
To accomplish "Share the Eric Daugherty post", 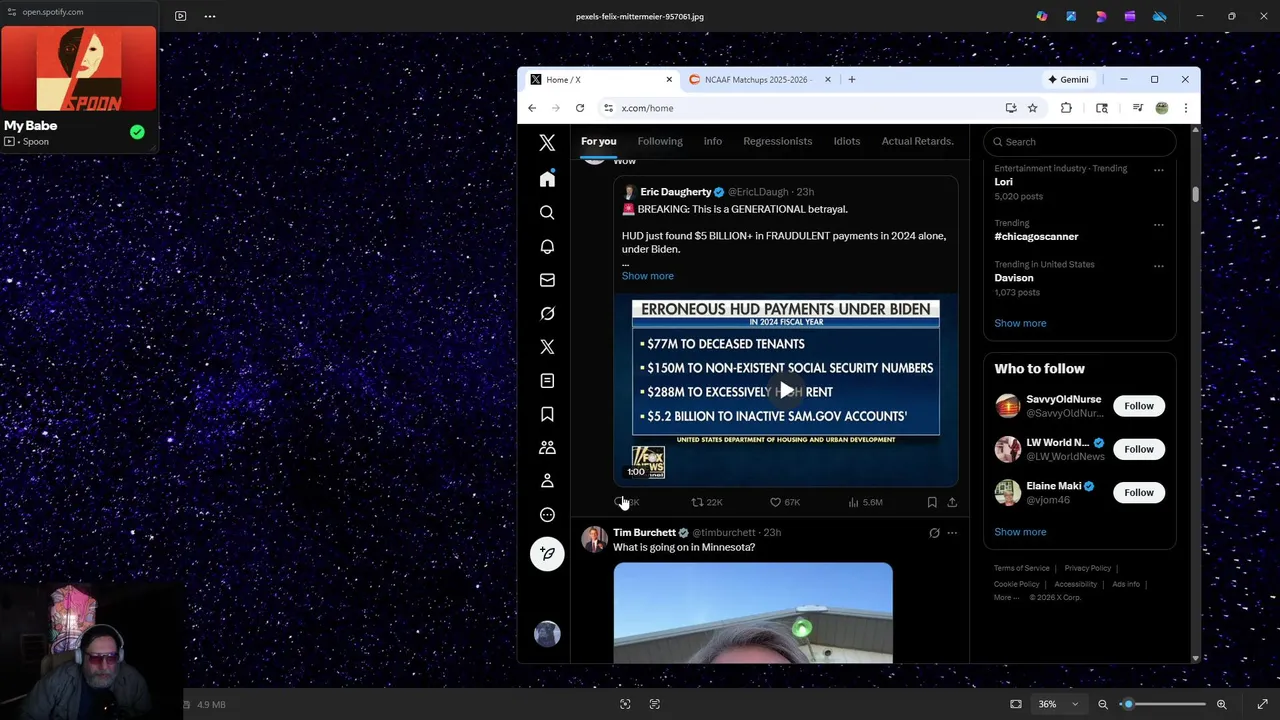I will 952,502.
